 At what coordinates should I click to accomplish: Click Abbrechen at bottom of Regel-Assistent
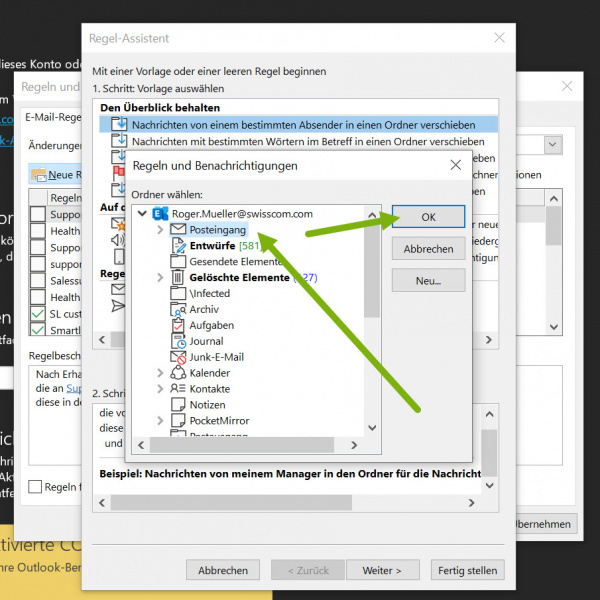tap(223, 570)
